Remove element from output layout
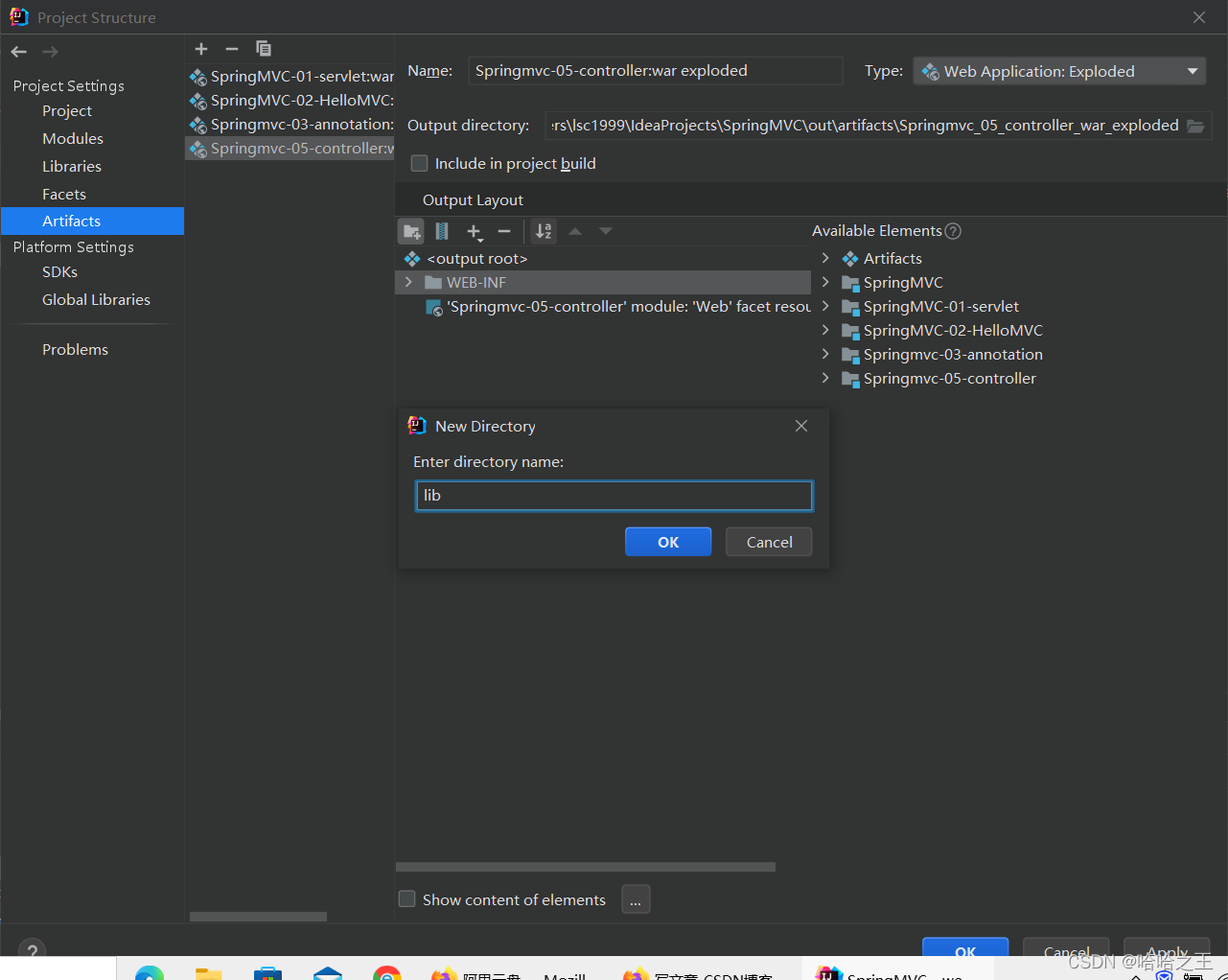Viewport: 1228px width, 980px height. click(504, 231)
